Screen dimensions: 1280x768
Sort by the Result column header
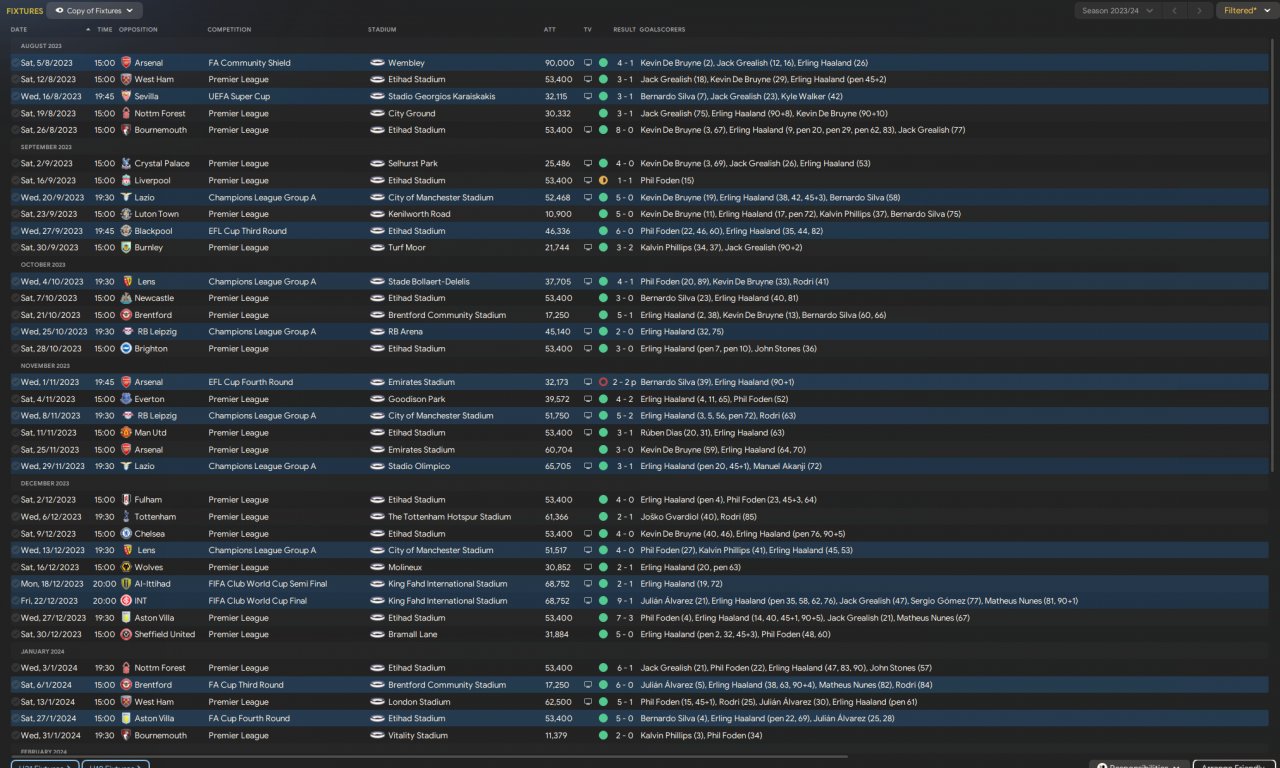(624, 30)
